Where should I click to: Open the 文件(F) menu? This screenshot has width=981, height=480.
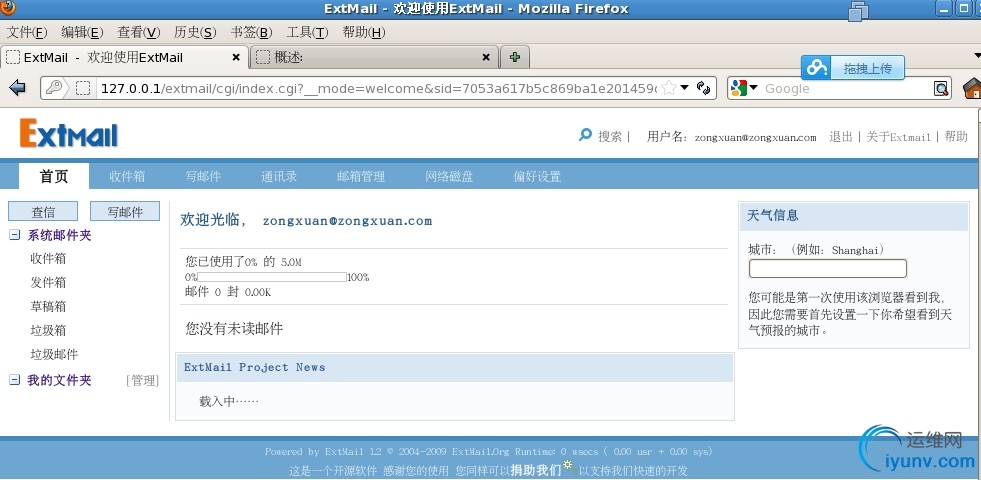(x=26, y=32)
